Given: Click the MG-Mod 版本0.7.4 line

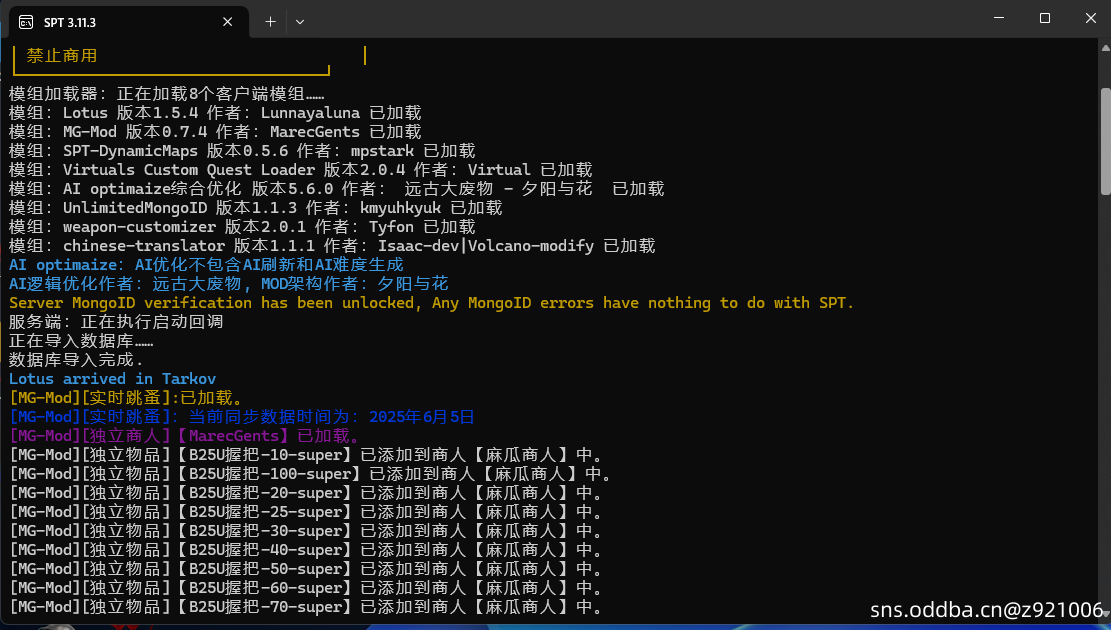Looking at the screenshot, I should click(215, 132).
